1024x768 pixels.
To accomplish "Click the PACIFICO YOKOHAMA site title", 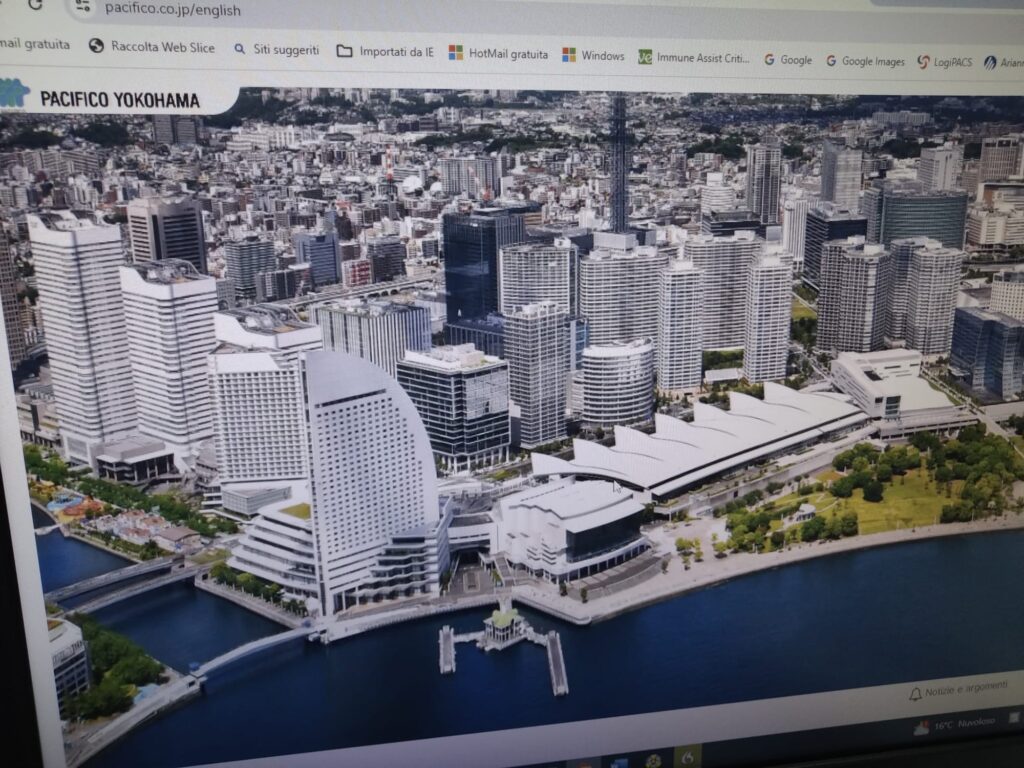I will click(x=120, y=100).
